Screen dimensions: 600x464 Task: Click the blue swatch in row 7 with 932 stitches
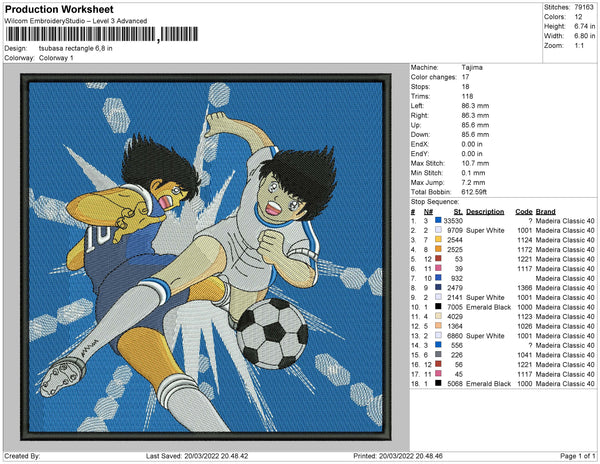(x=438, y=278)
